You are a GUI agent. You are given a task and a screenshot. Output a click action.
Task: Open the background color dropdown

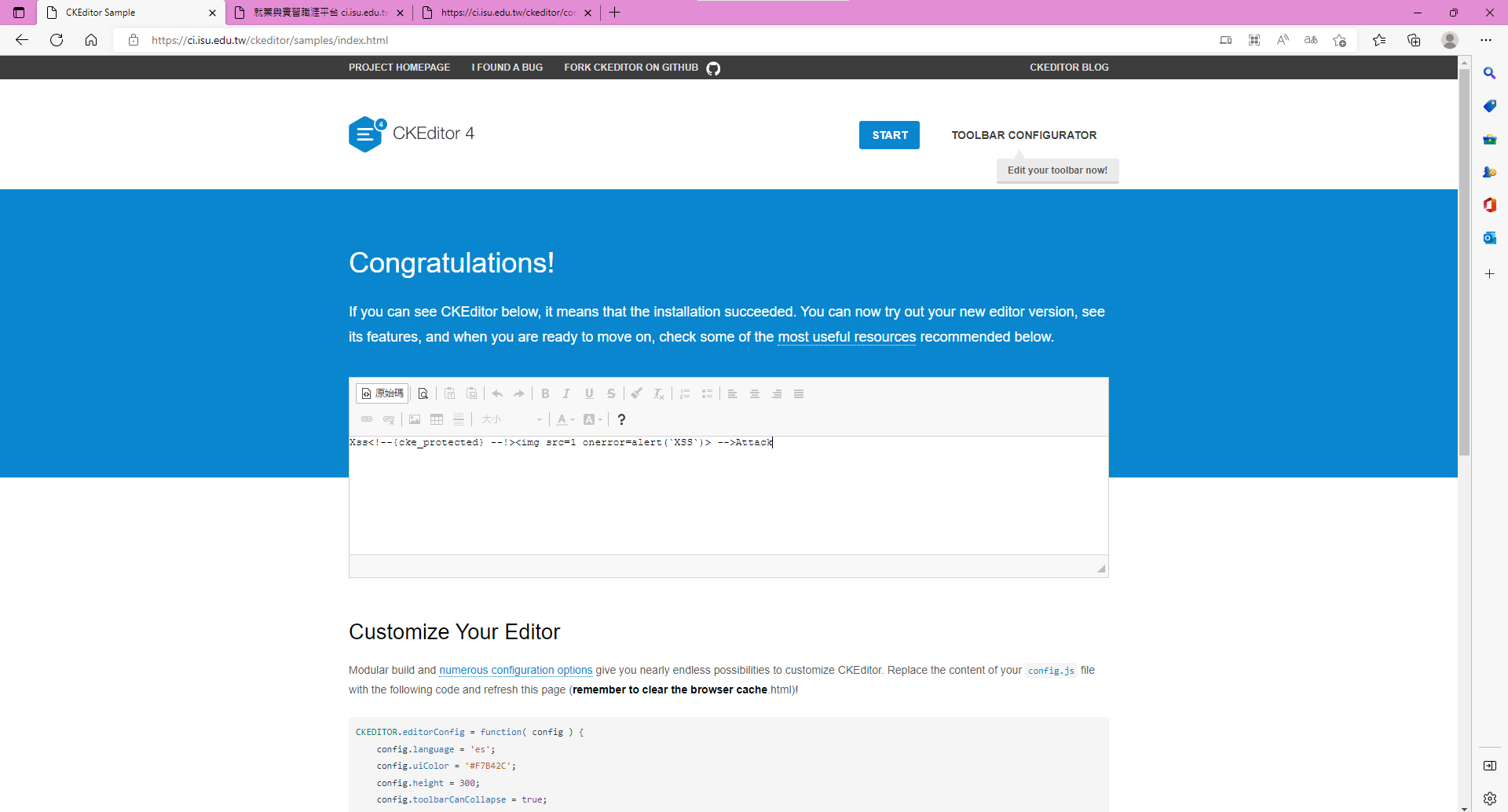click(x=593, y=419)
